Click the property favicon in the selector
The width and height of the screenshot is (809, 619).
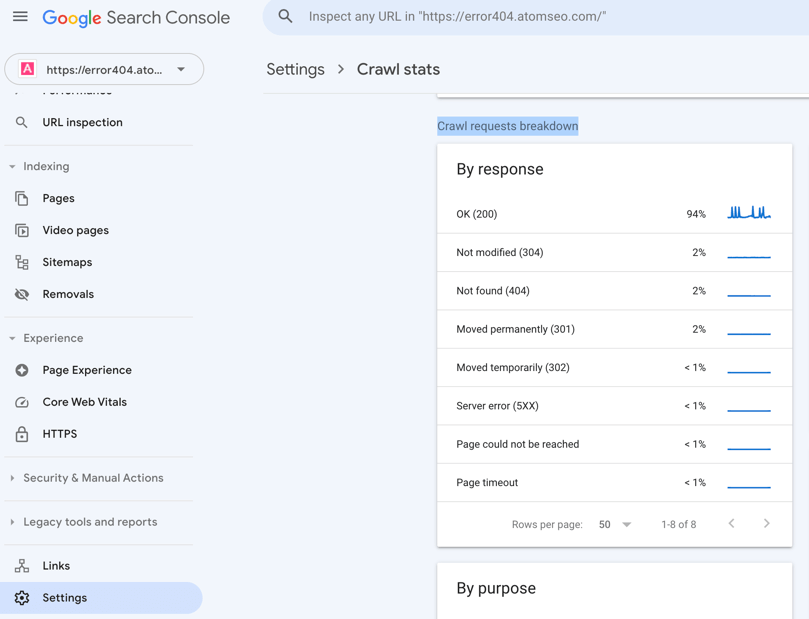point(28,68)
